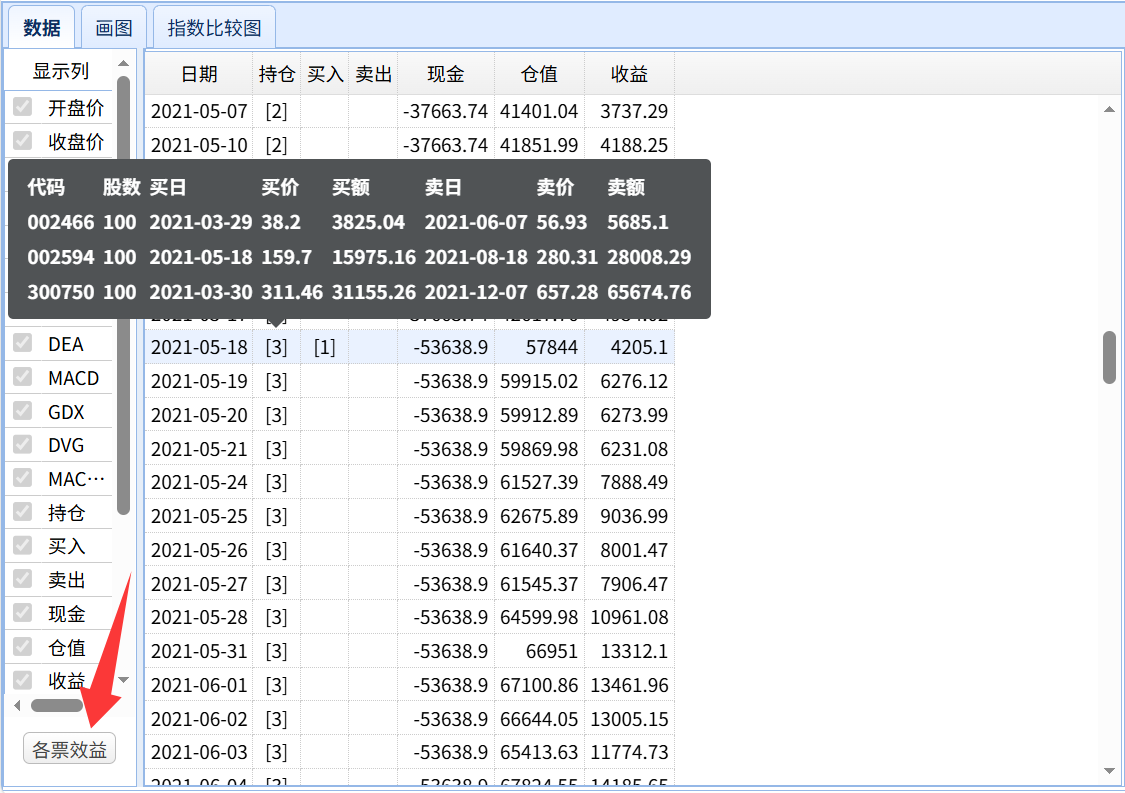
Task: Open the 指数比较图 tab
Action: click(x=214, y=28)
